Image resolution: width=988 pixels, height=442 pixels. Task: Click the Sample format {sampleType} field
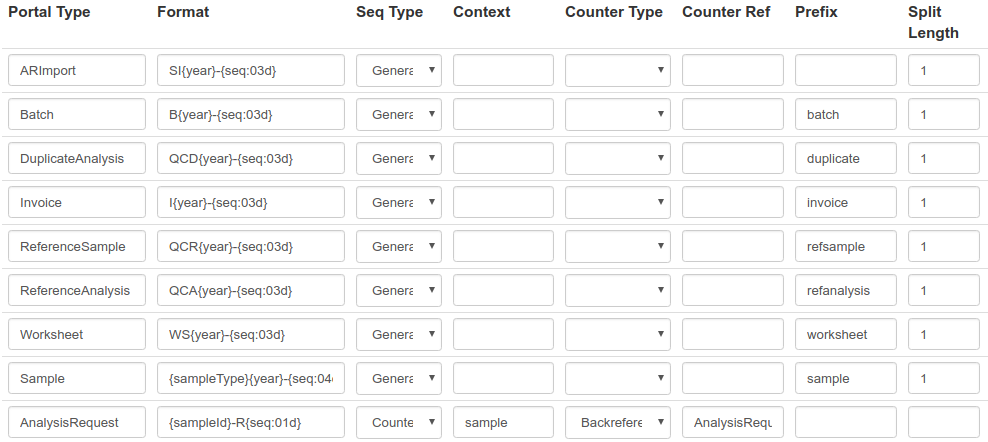point(250,379)
